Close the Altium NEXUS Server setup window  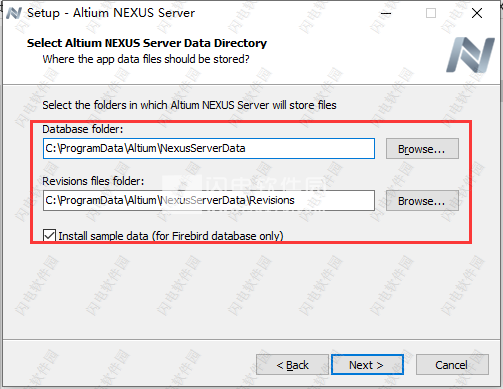point(477,13)
